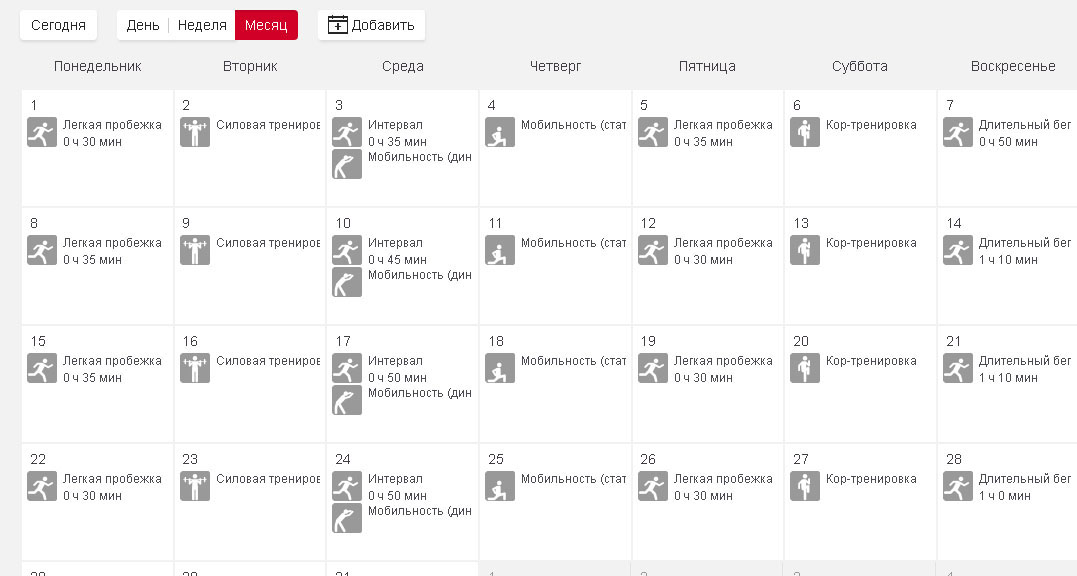Image resolution: width=1077 pixels, height=576 pixels.
Task: Switch to День view
Action: coord(142,25)
